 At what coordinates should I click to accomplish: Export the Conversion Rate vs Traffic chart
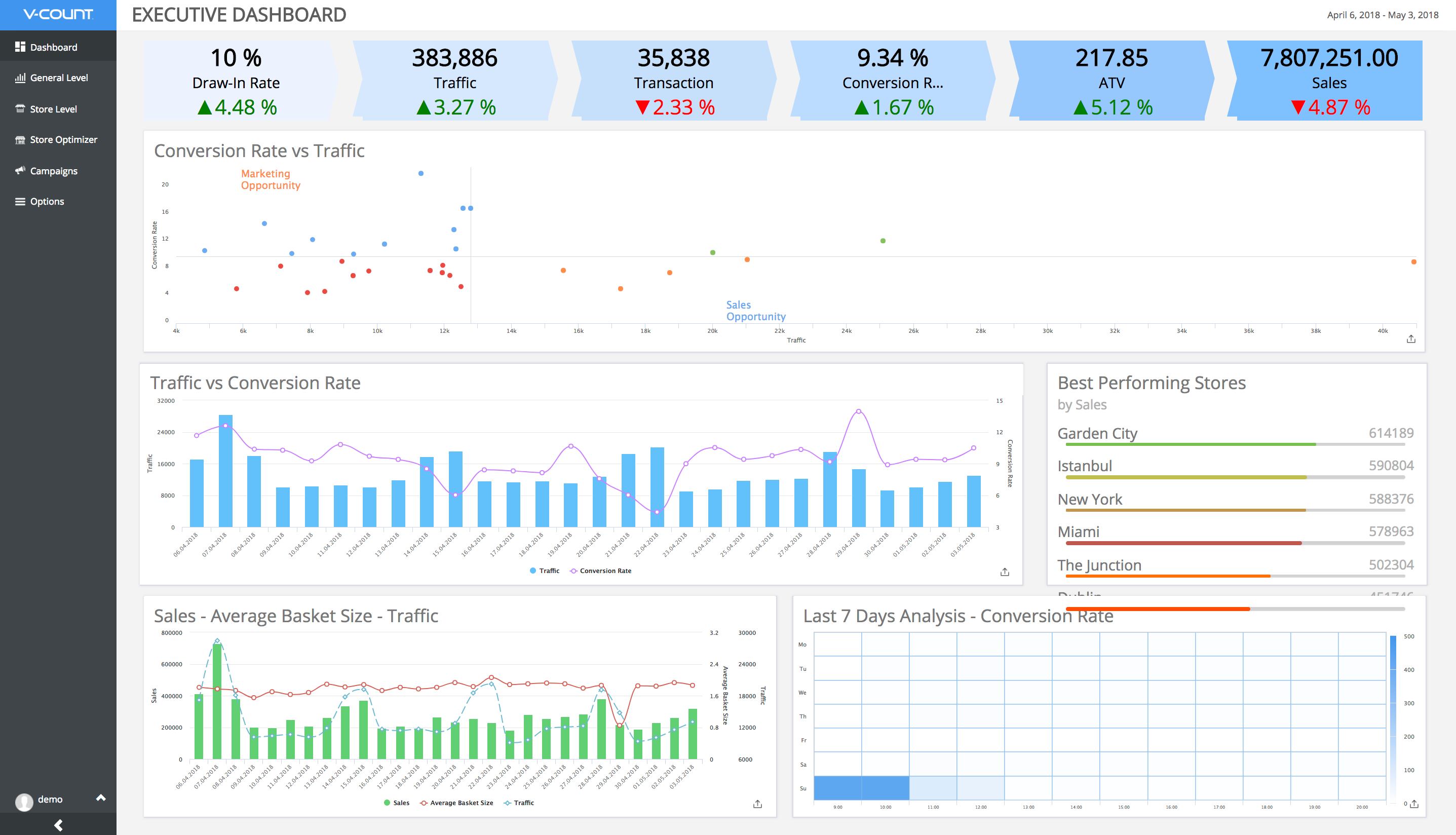point(1411,339)
